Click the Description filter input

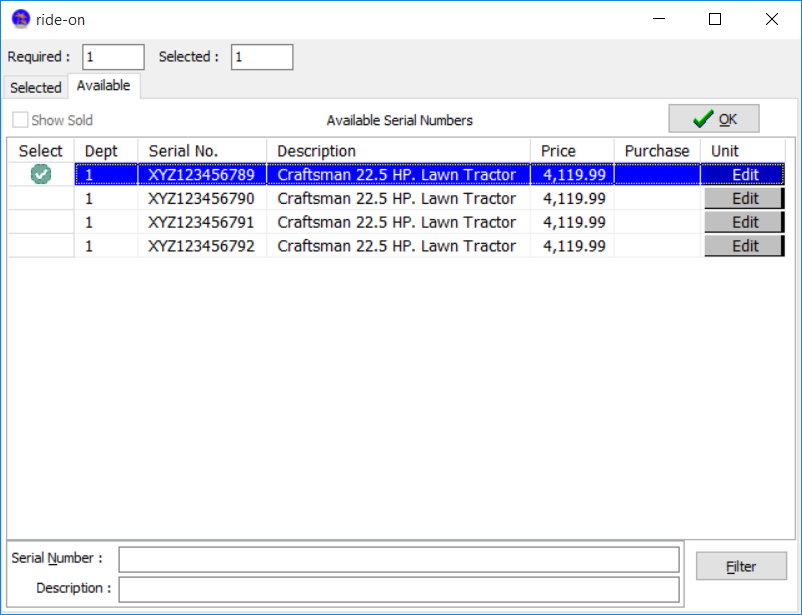tap(399, 590)
